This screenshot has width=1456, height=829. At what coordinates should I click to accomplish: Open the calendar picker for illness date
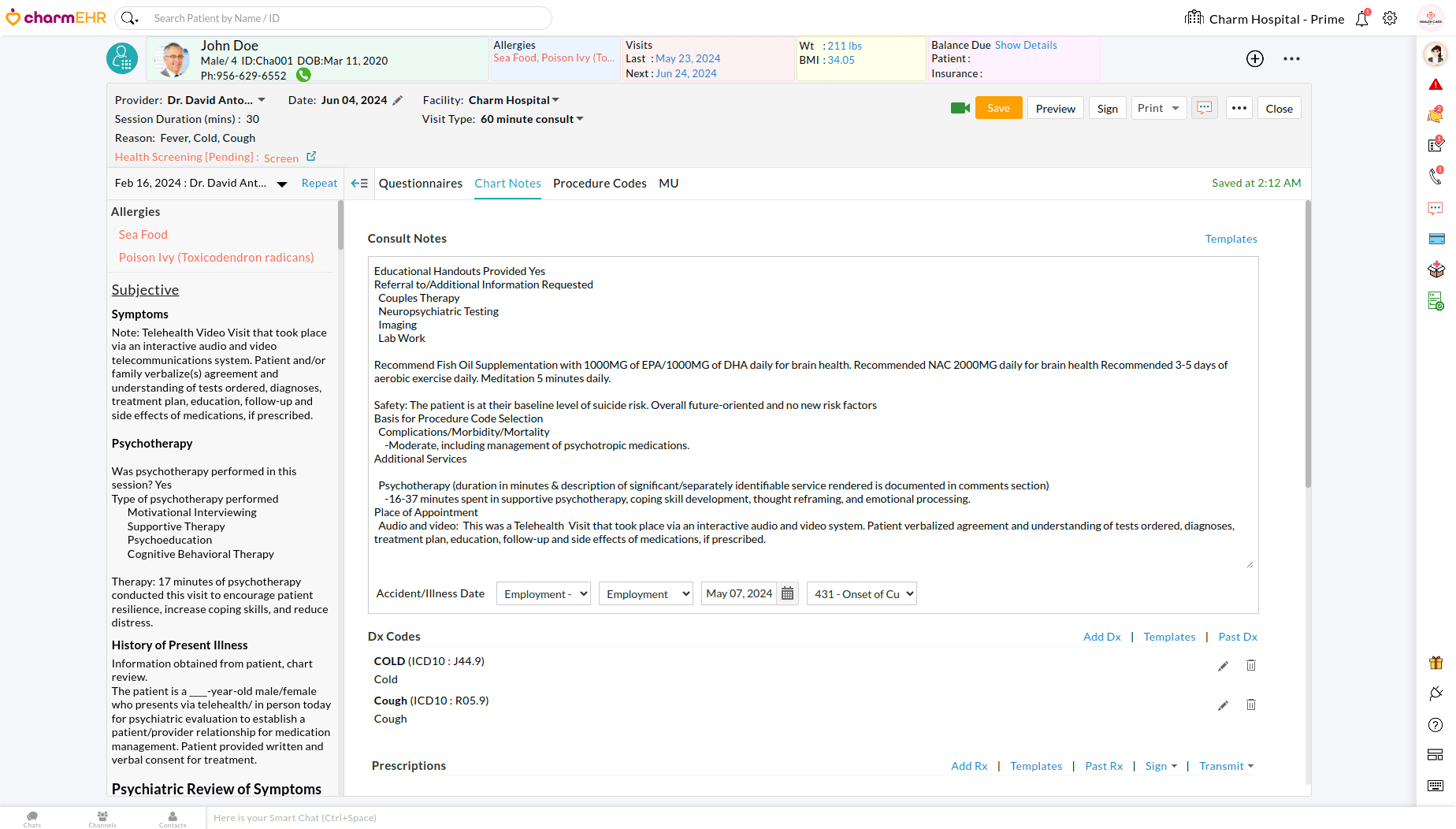point(787,594)
